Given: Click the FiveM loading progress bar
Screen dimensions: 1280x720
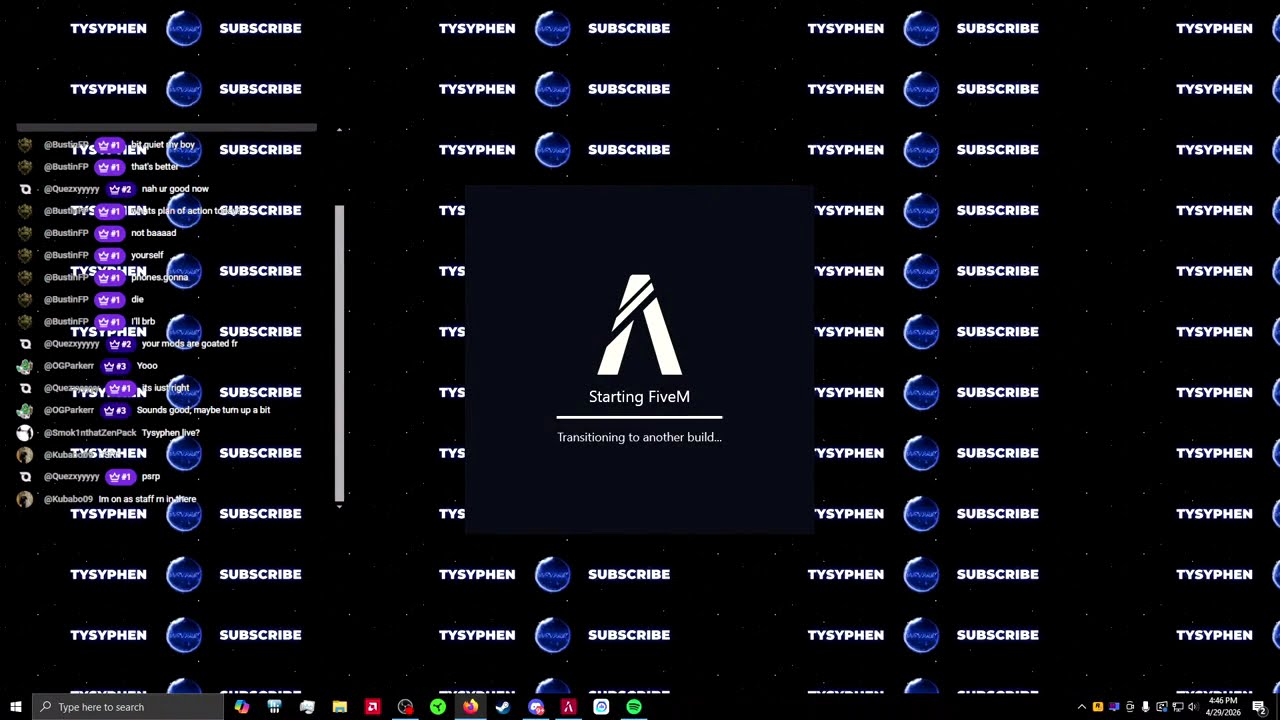Looking at the screenshot, I should point(639,417).
